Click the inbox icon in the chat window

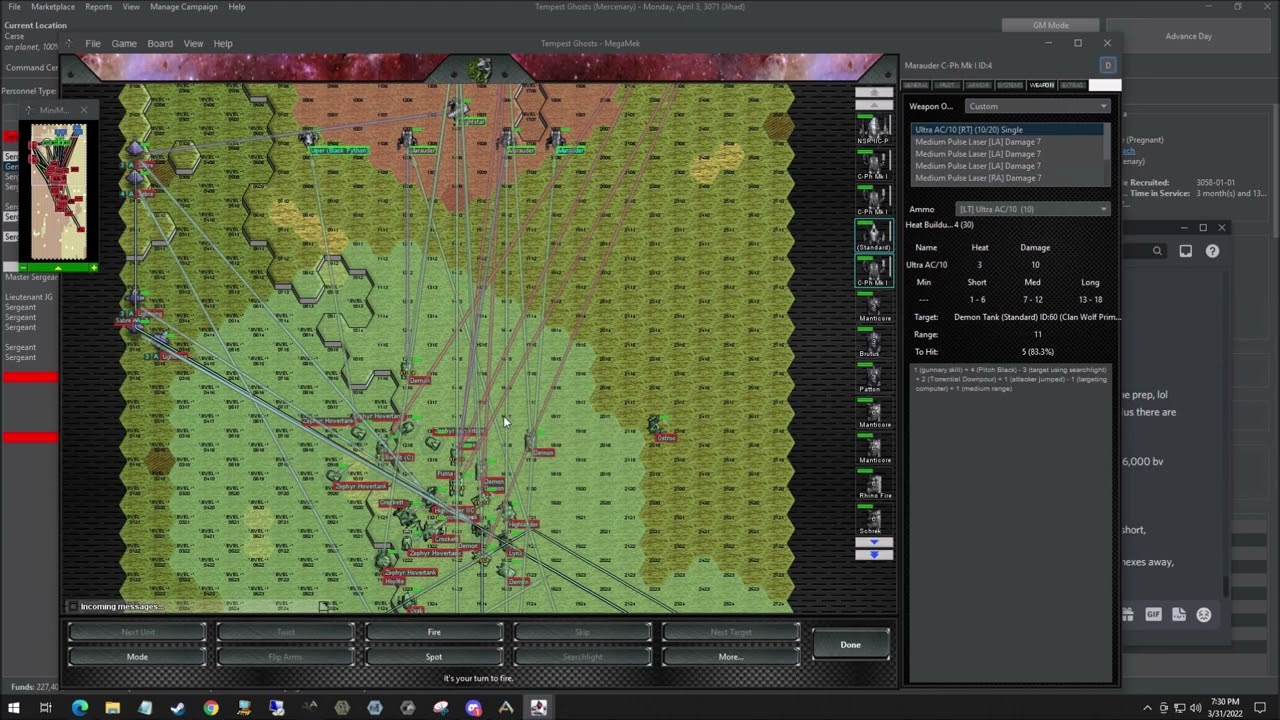tap(1186, 251)
